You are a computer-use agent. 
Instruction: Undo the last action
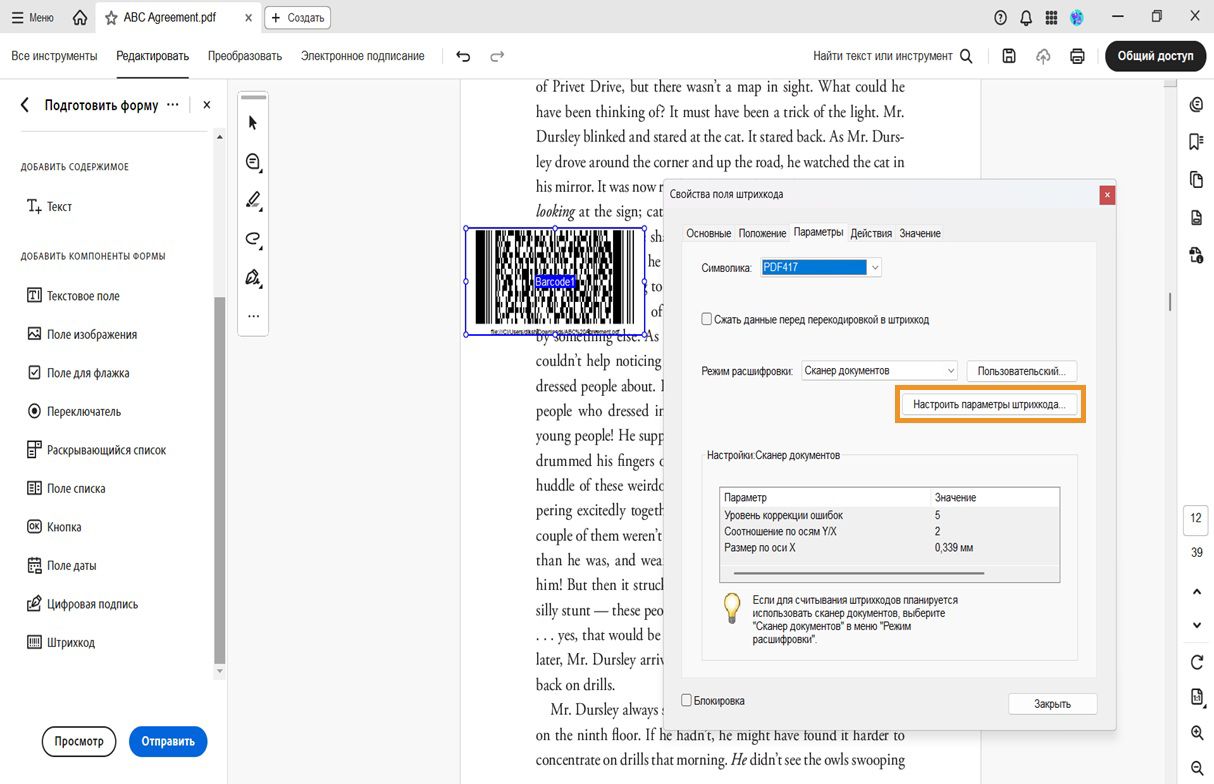[463, 56]
